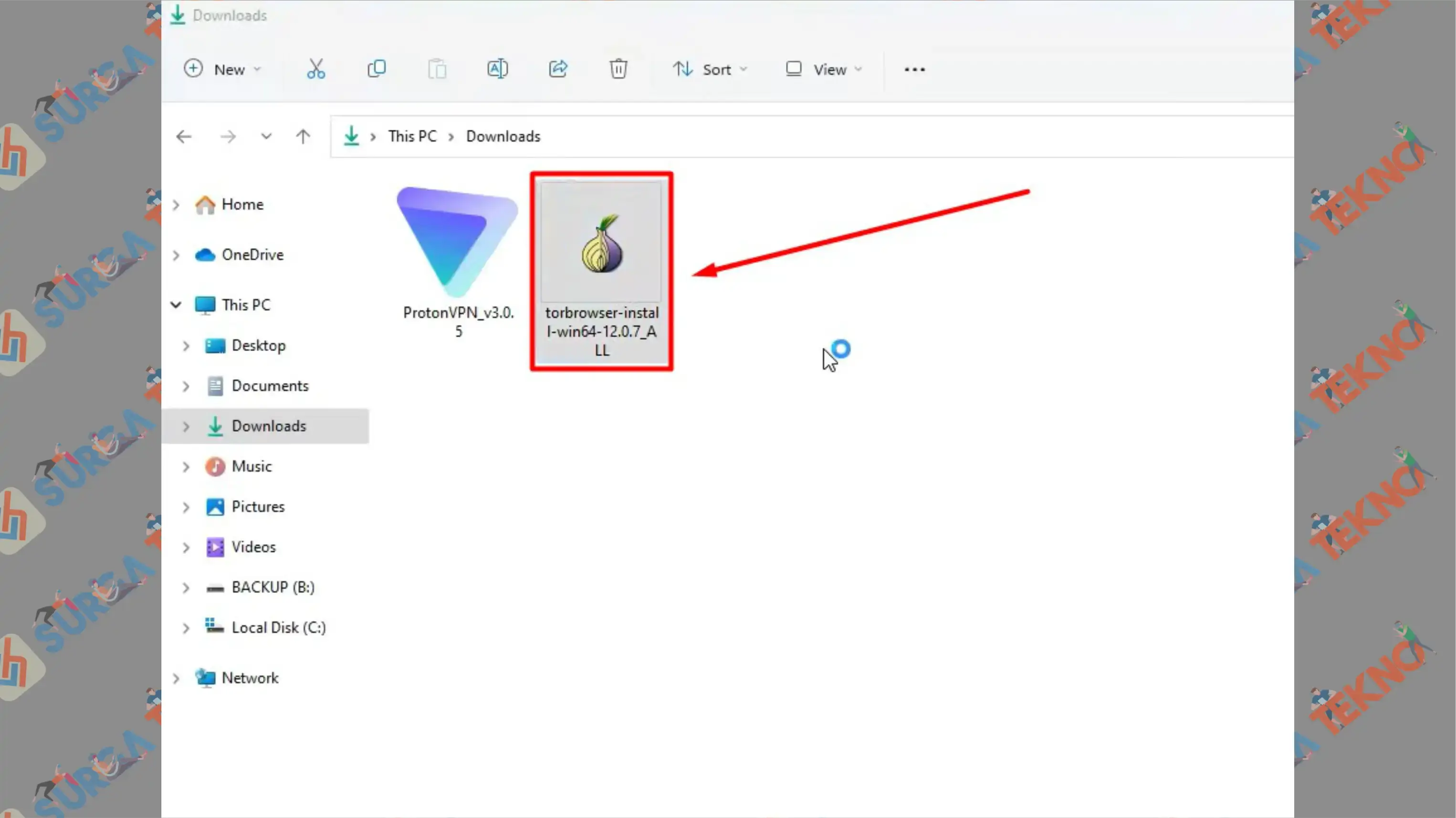Open the See more three-dots menu

[914, 70]
